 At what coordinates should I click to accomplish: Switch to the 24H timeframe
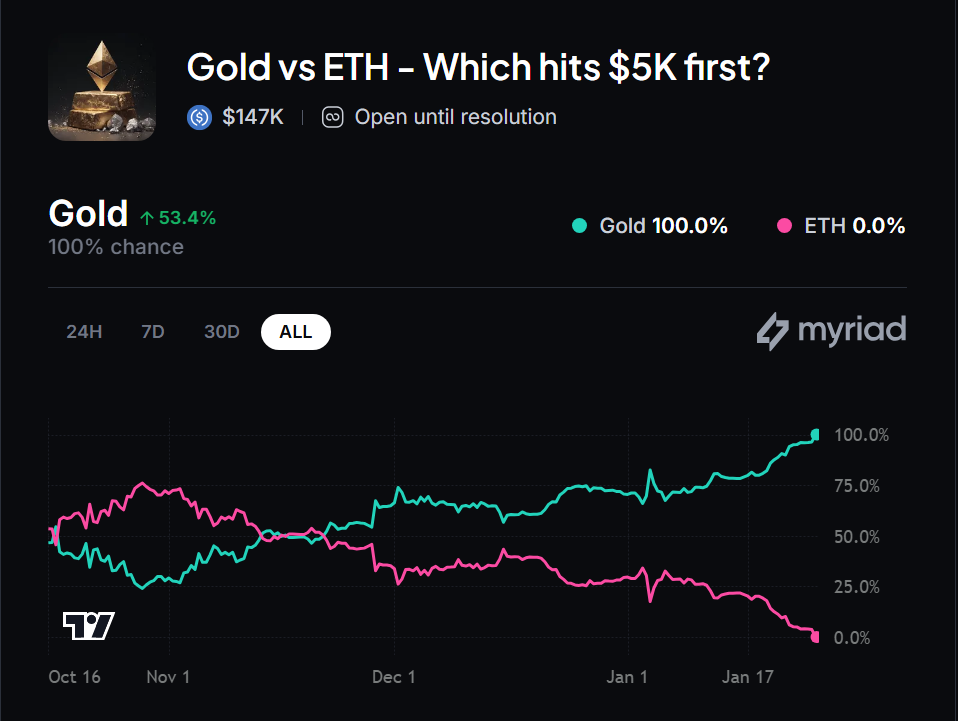coord(84,331)
